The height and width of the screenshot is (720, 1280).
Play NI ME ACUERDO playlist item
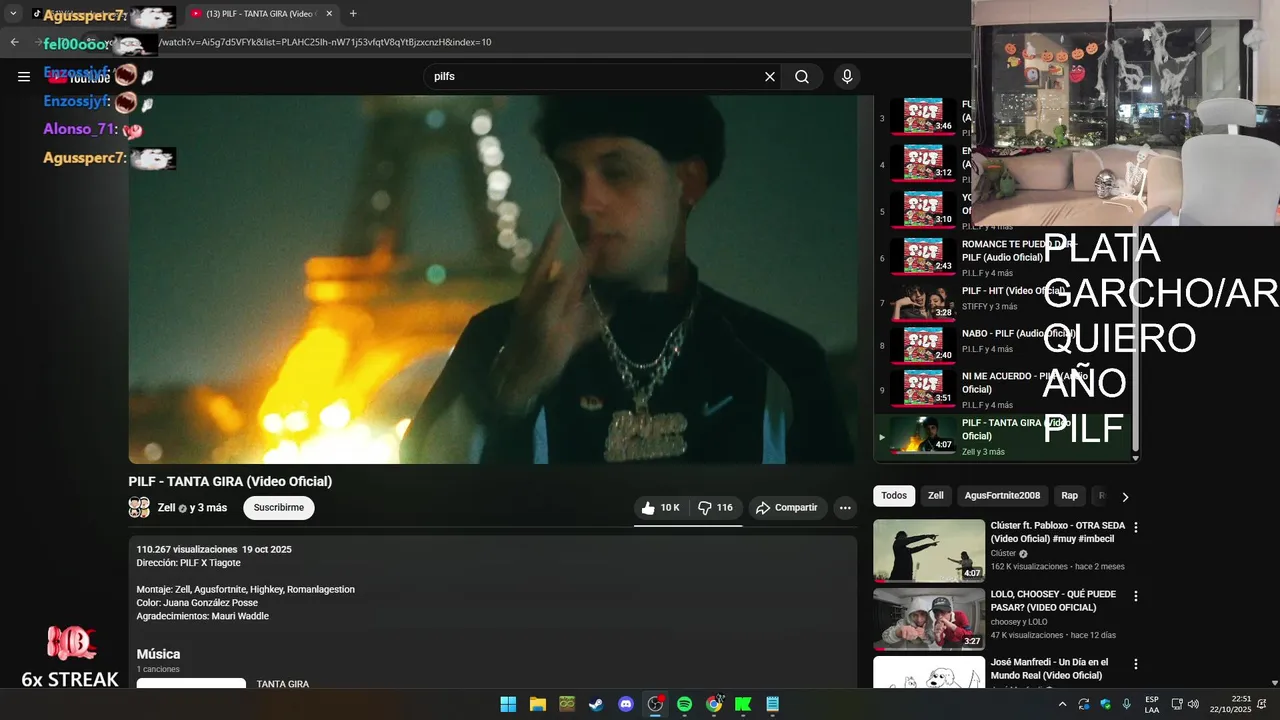1005,389
